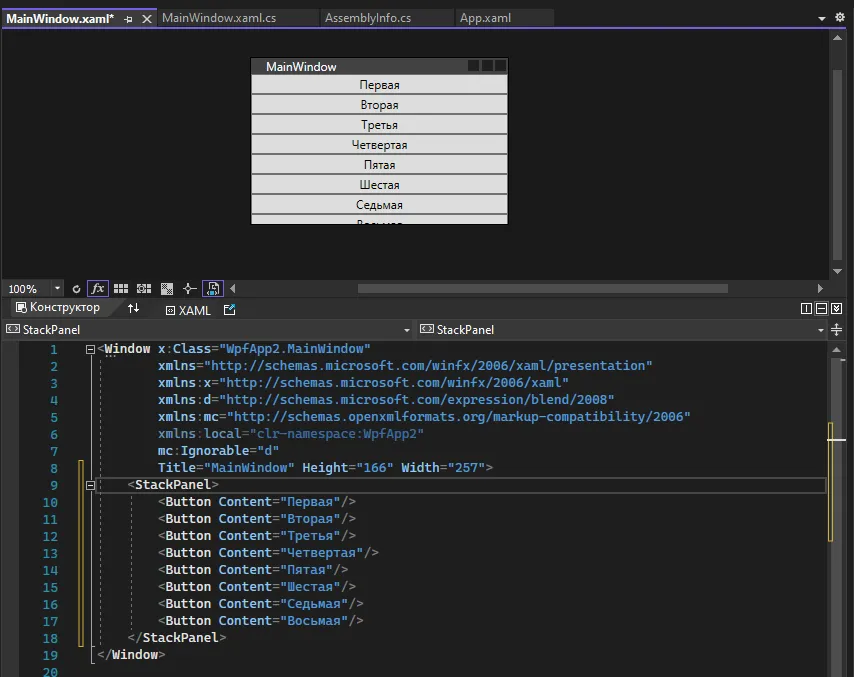Screen dimensions: 854x677
Task: Collapse the Window element on line 1
Action: [90, 349]
